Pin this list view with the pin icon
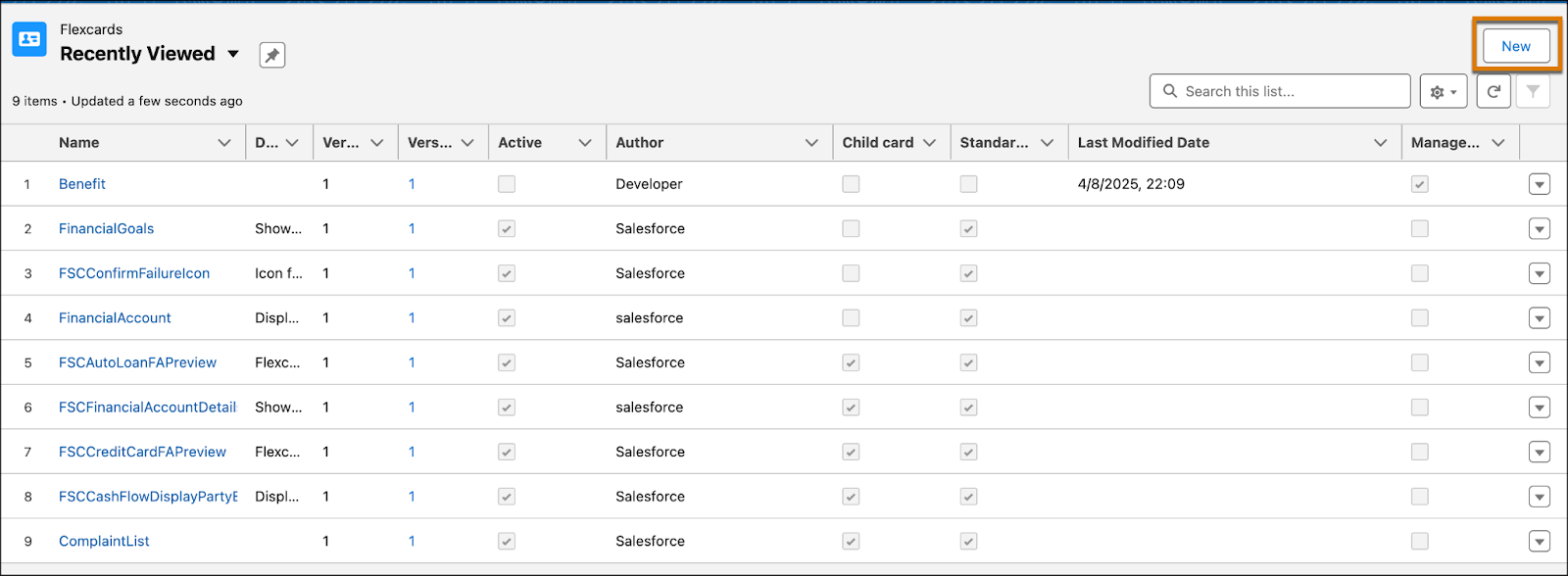1568x576 pixels. pyautogui.click(x=272, y=56)
